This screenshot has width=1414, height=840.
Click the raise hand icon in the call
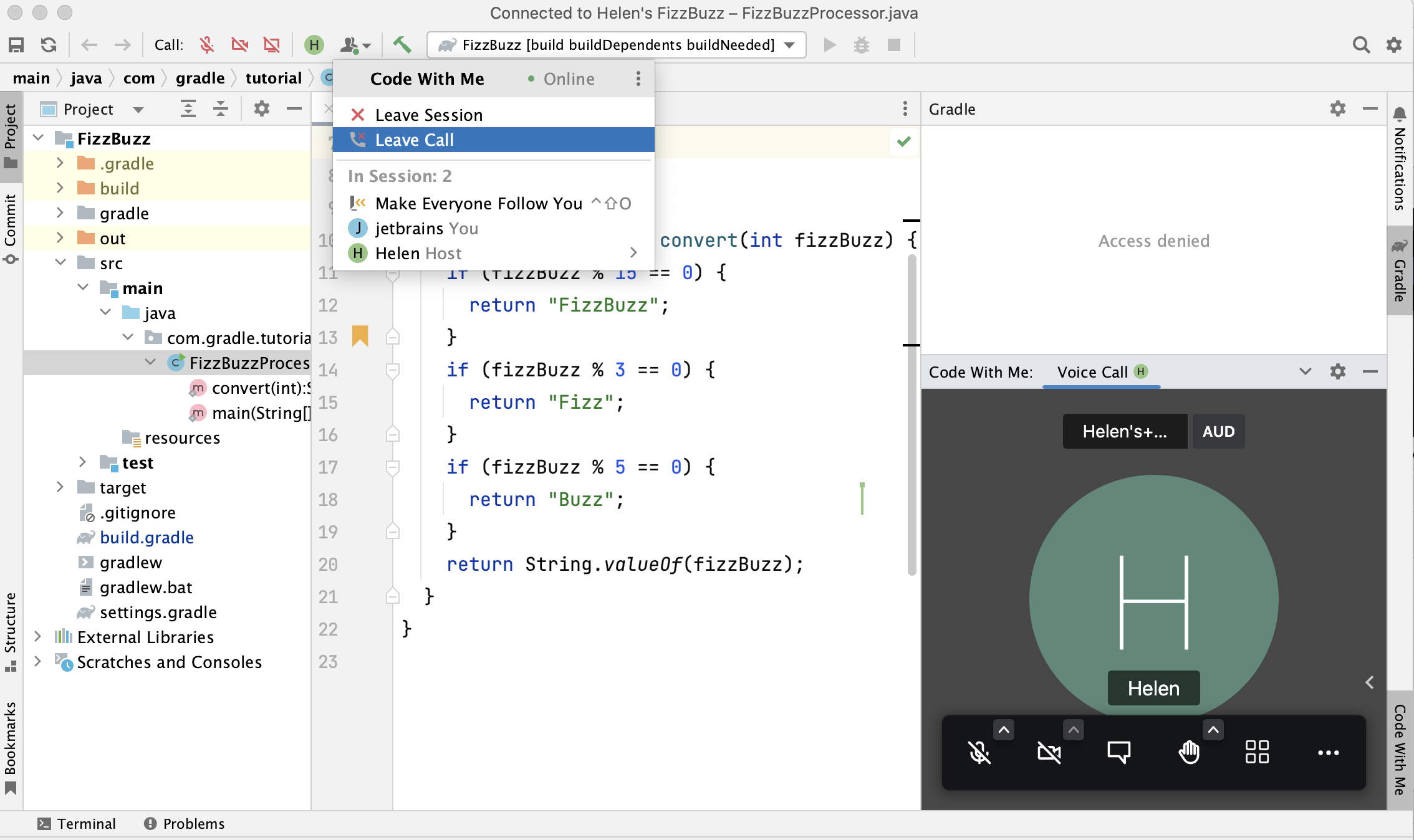(x=1189, y=752)
